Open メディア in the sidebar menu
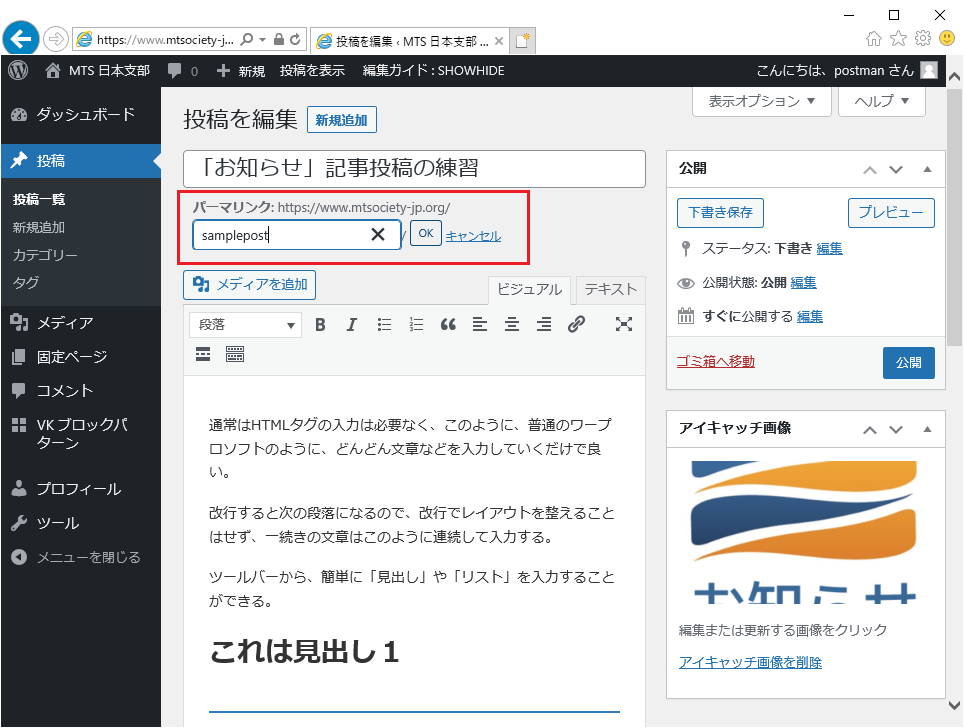The image size is (964, 728). point(65,322)
